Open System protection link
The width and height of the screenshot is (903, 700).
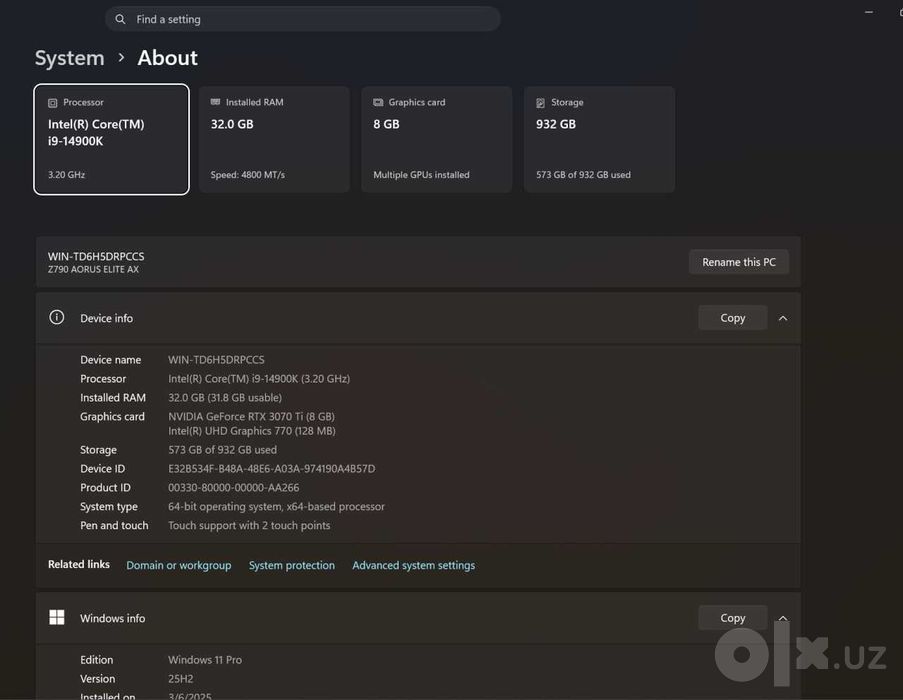[x=291, y=565]
